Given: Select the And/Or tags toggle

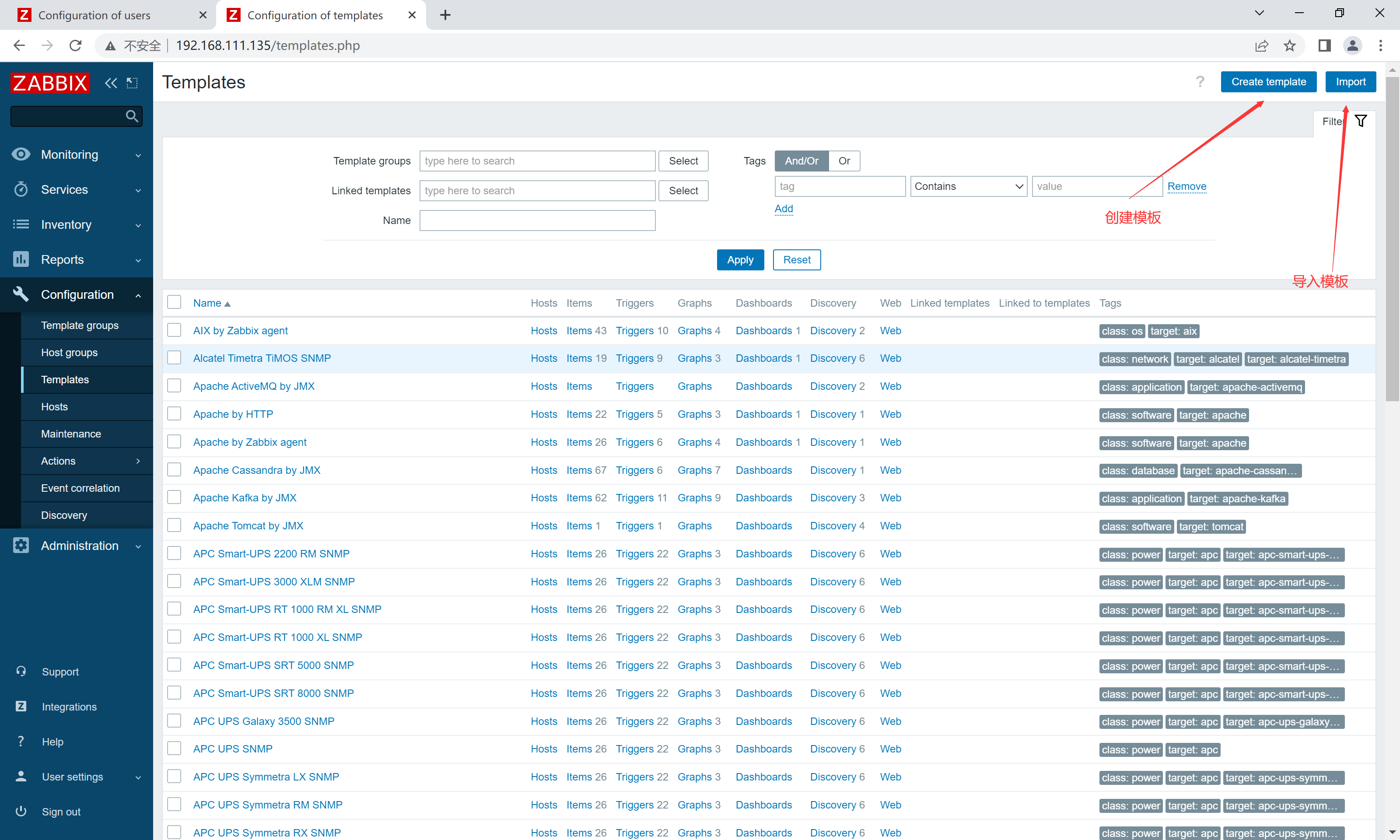Looking at the screenshot, I should coord(801,161).
